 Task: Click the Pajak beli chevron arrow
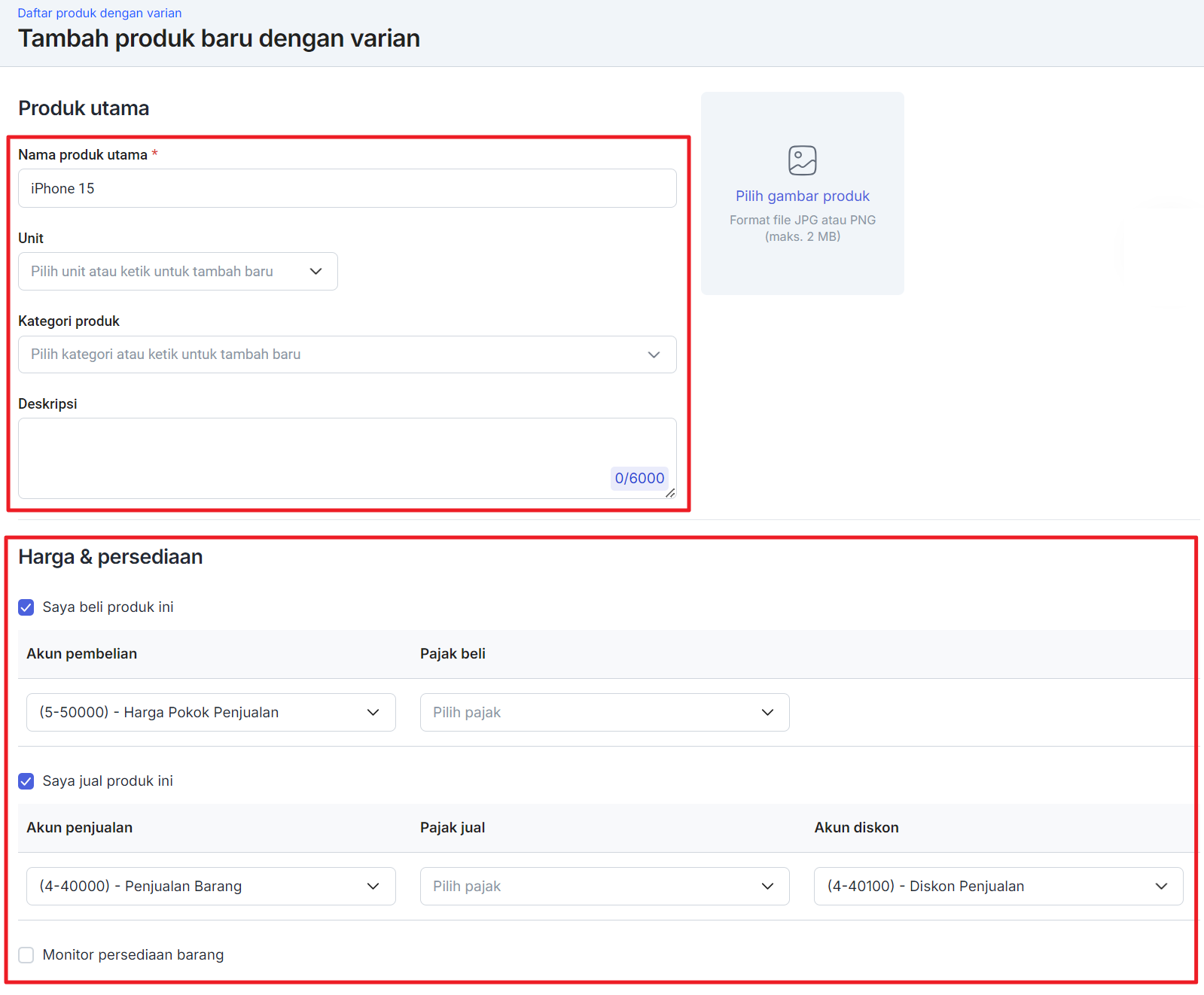point(767,713)
